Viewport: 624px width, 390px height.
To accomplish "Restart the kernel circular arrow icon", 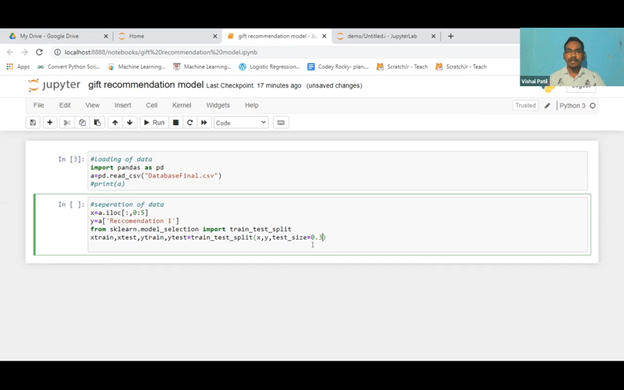I will point(190,123).
